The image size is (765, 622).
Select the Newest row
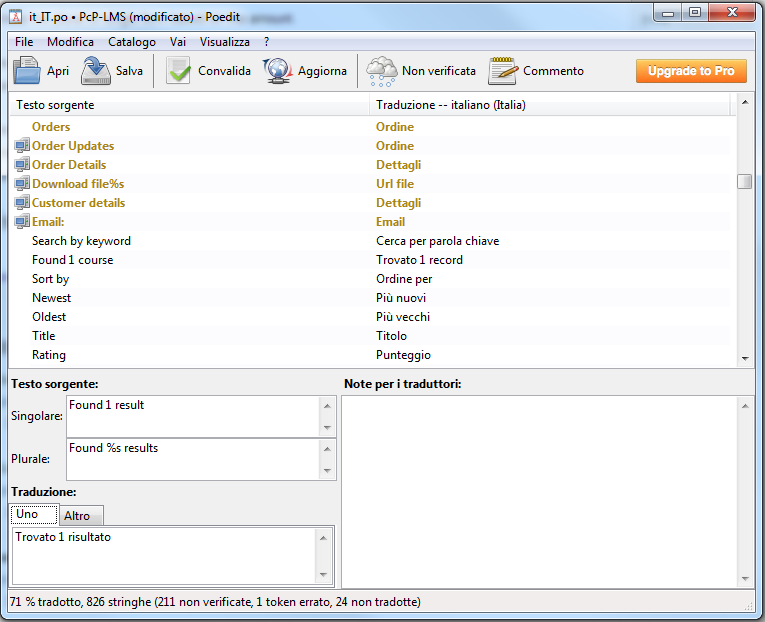[372, 298]
